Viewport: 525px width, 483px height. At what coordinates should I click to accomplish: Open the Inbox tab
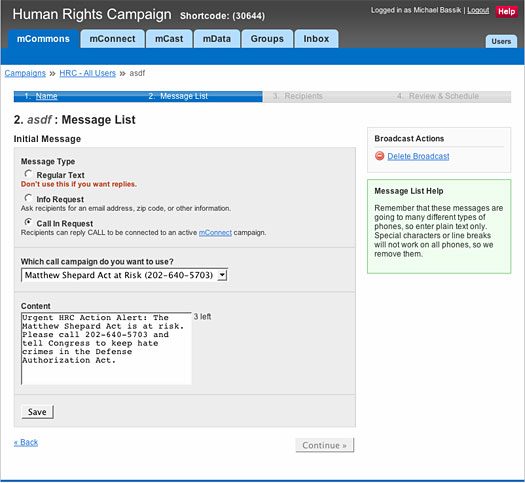click(316, 39)
